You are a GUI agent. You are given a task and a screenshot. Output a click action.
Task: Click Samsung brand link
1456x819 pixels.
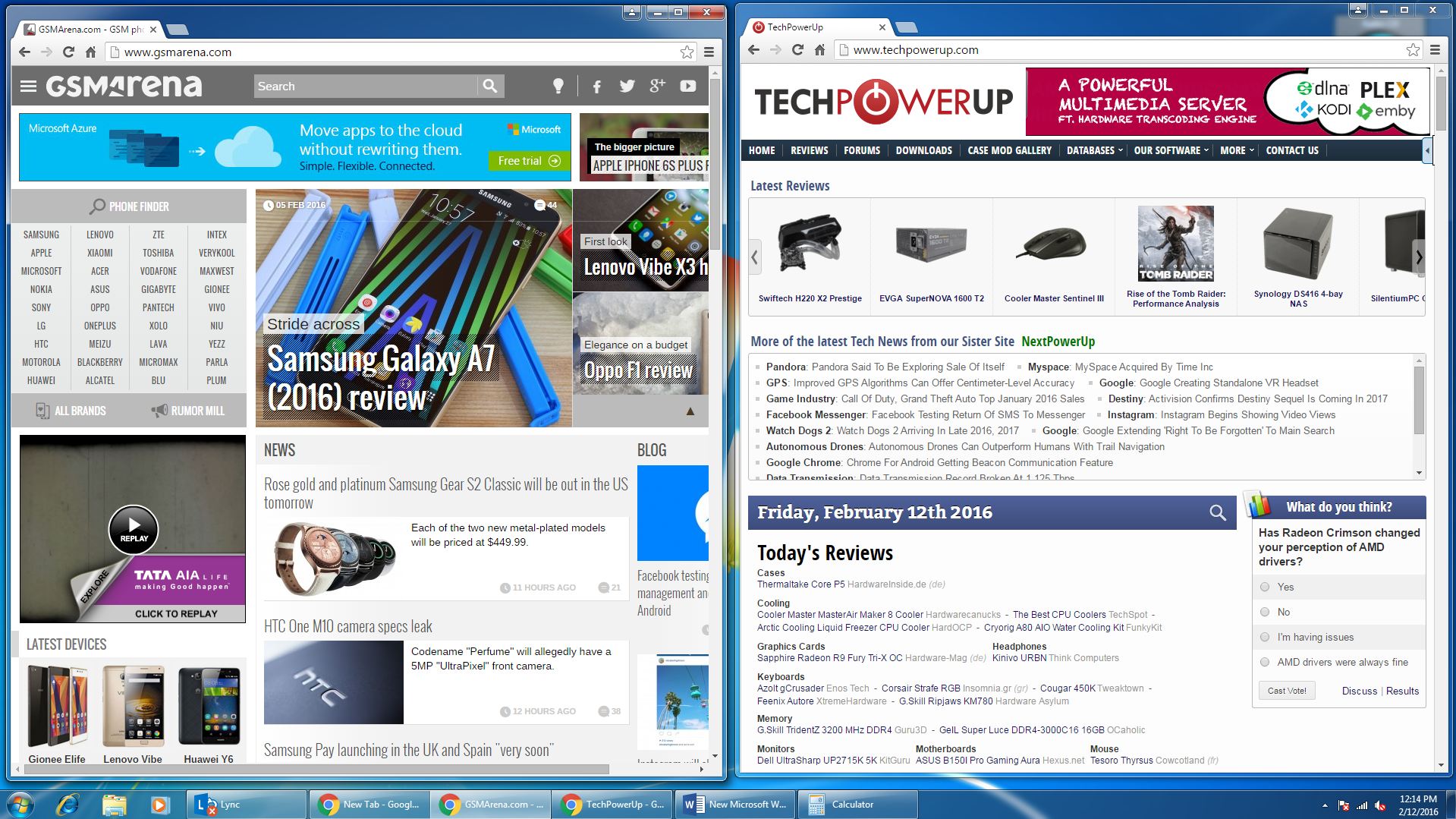(41, 235)
